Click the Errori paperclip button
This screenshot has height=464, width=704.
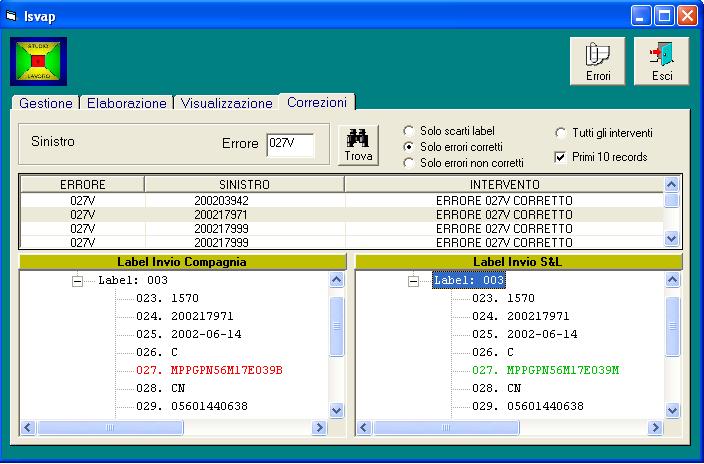click(598, 61)
